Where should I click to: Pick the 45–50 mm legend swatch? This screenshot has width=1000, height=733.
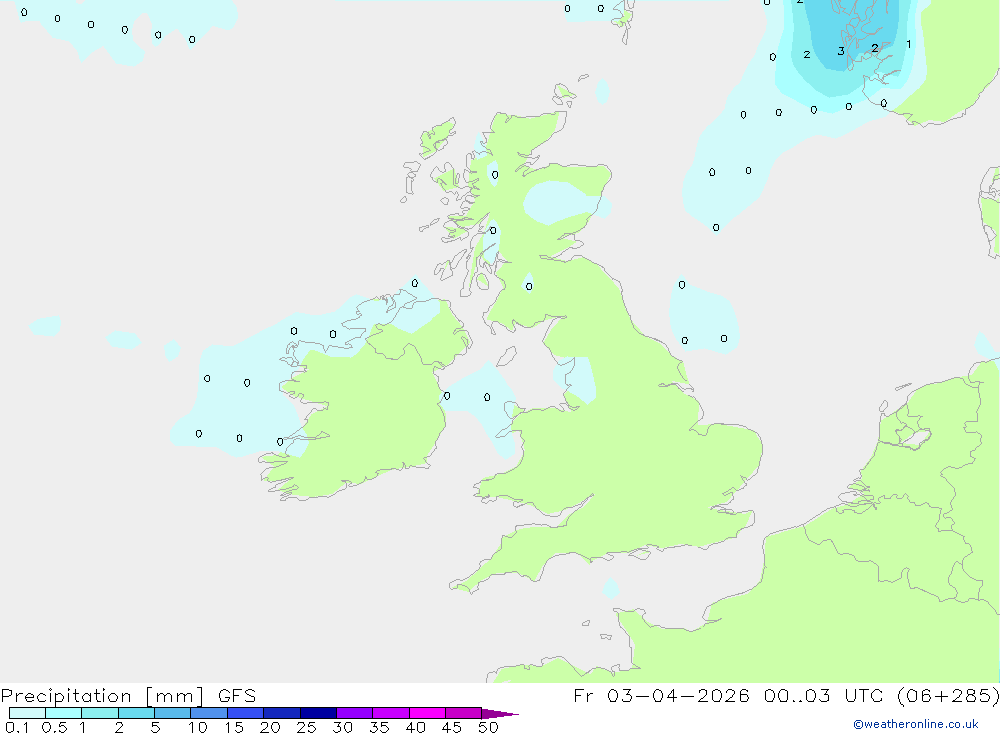(464, 713)
